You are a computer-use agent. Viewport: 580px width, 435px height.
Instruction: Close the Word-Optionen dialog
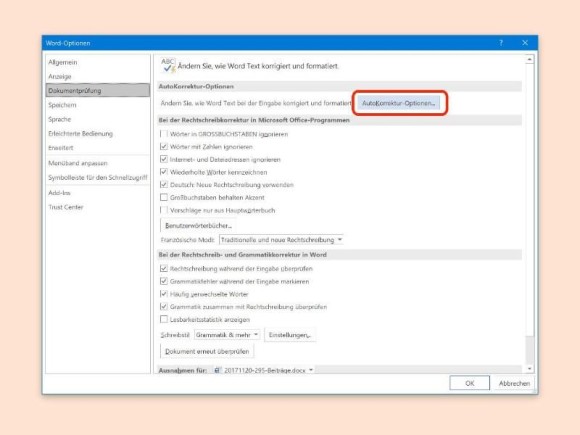pos(525,43)
